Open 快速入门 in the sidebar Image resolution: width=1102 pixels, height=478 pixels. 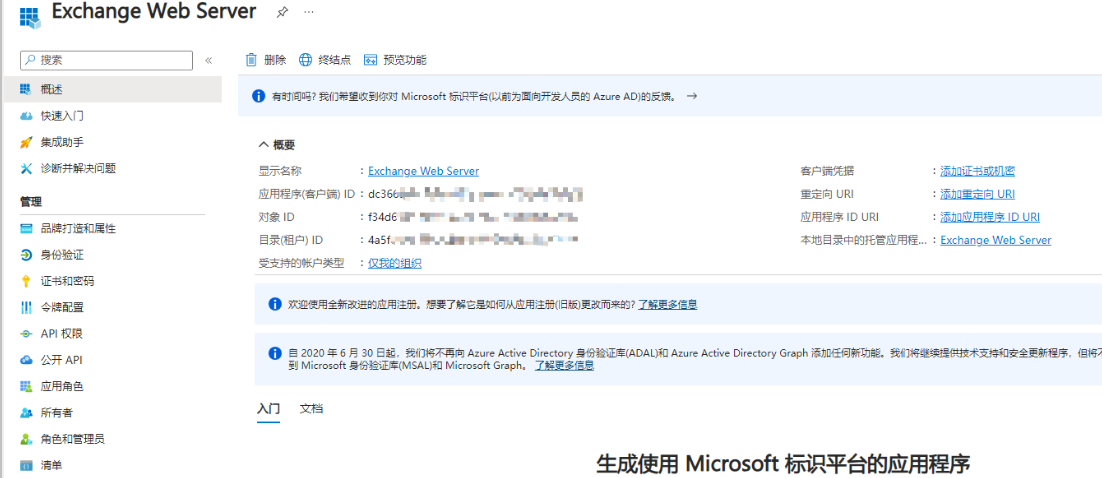click(61, 116)
